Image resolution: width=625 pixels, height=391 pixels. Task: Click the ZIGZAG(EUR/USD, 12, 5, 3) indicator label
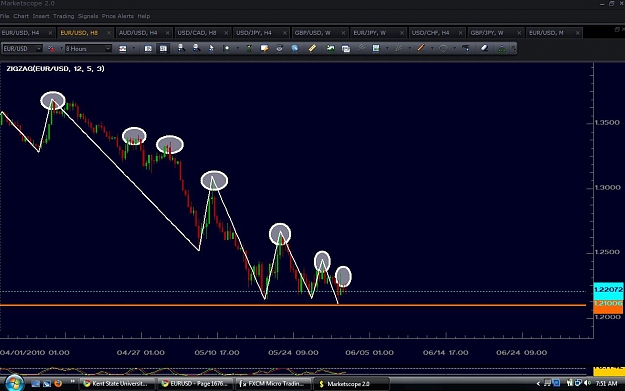(55, 69)
